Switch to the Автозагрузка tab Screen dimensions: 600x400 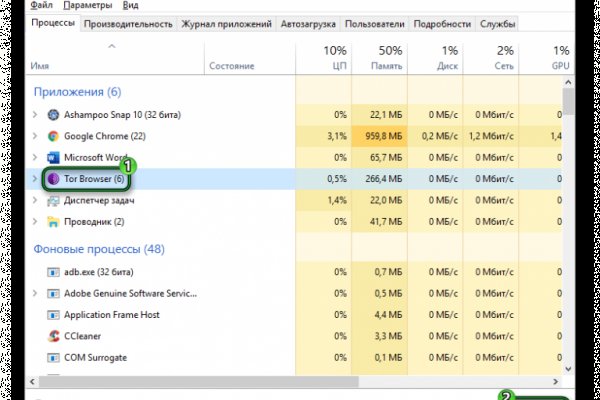pos(308,22)
